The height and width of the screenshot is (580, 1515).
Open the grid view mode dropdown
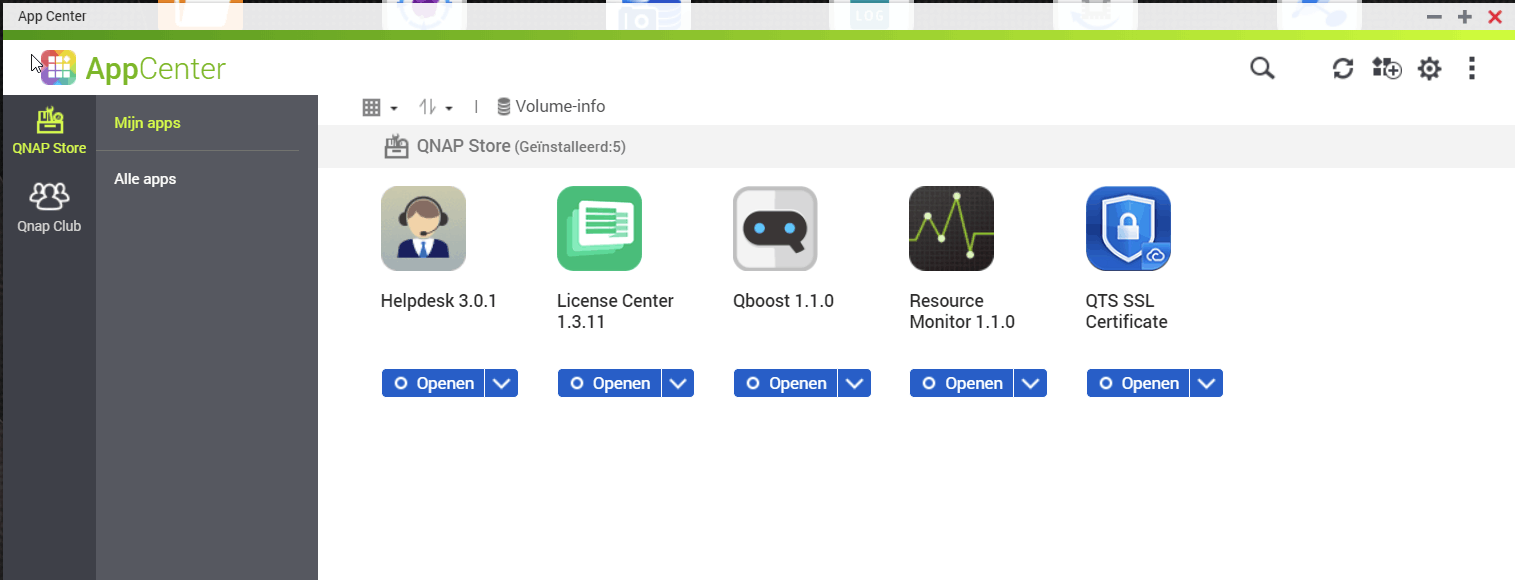pyautogui.click(x=380, y=107)
